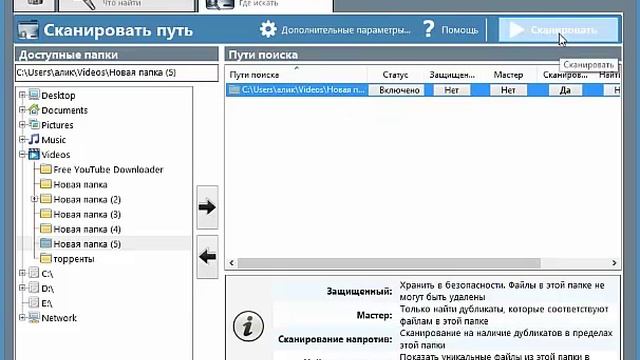Expand the Pictures tree node

[22, 124]
